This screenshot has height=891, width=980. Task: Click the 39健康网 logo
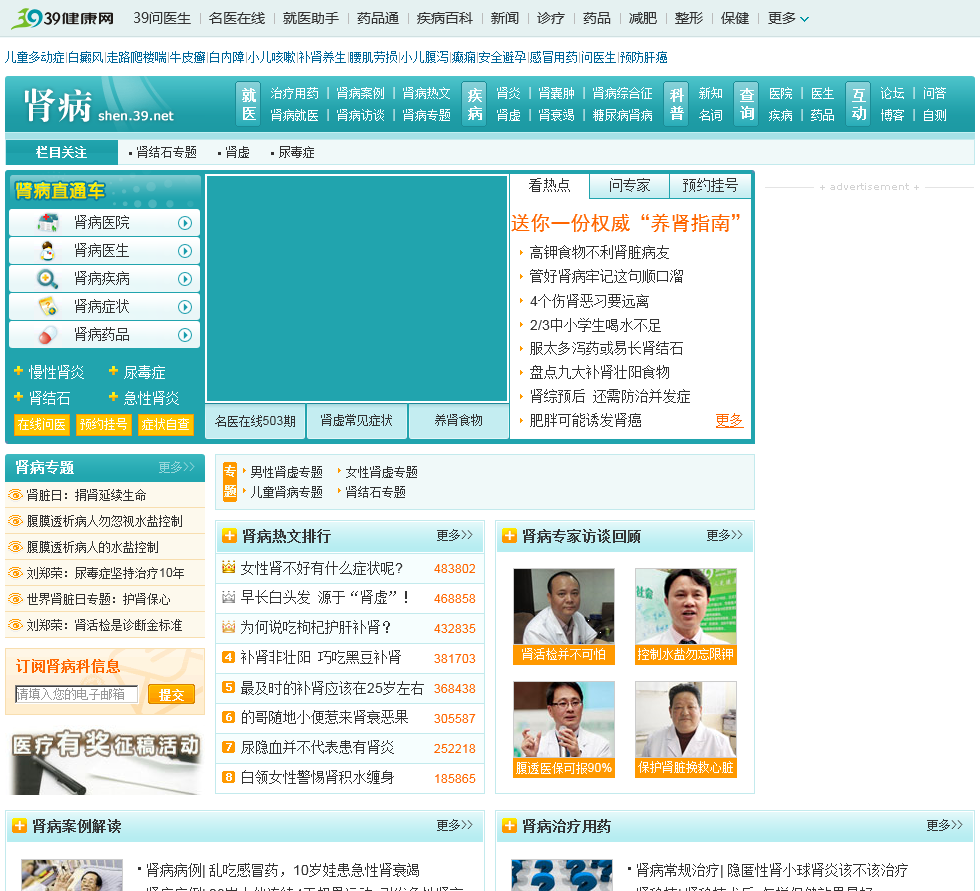pyautogui.click(x=62, y=18)
